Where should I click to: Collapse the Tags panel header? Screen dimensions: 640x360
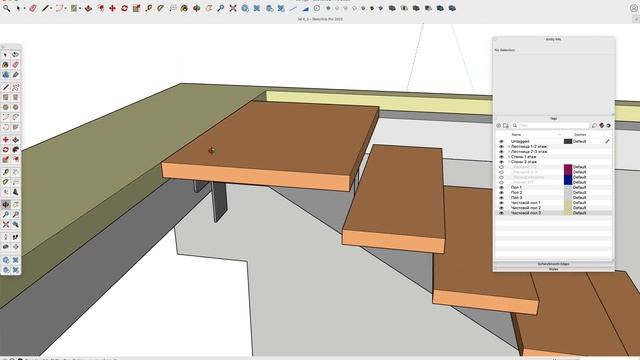tap(553, 118)
